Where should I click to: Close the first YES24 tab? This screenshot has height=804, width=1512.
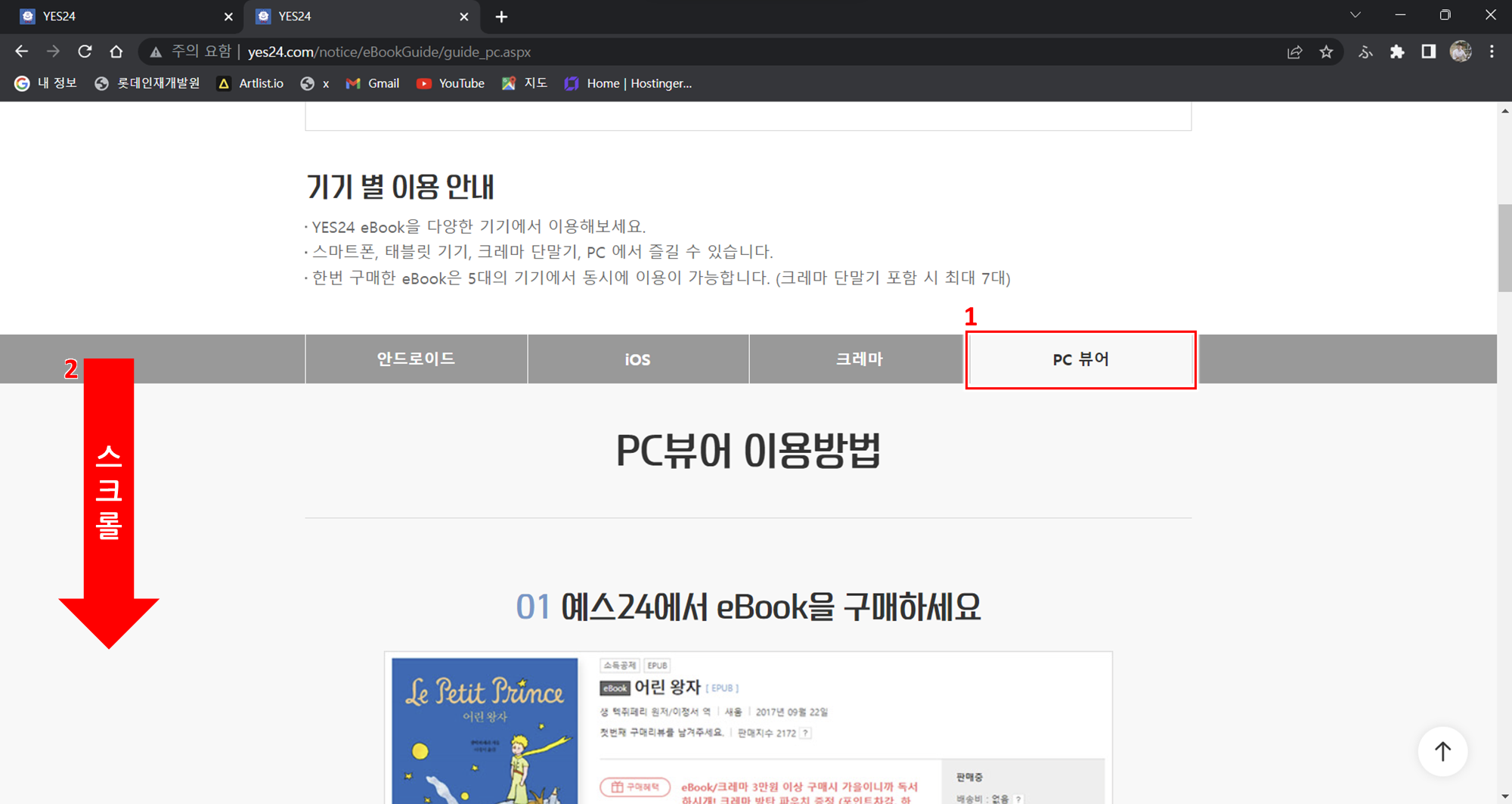click(228, 17)
